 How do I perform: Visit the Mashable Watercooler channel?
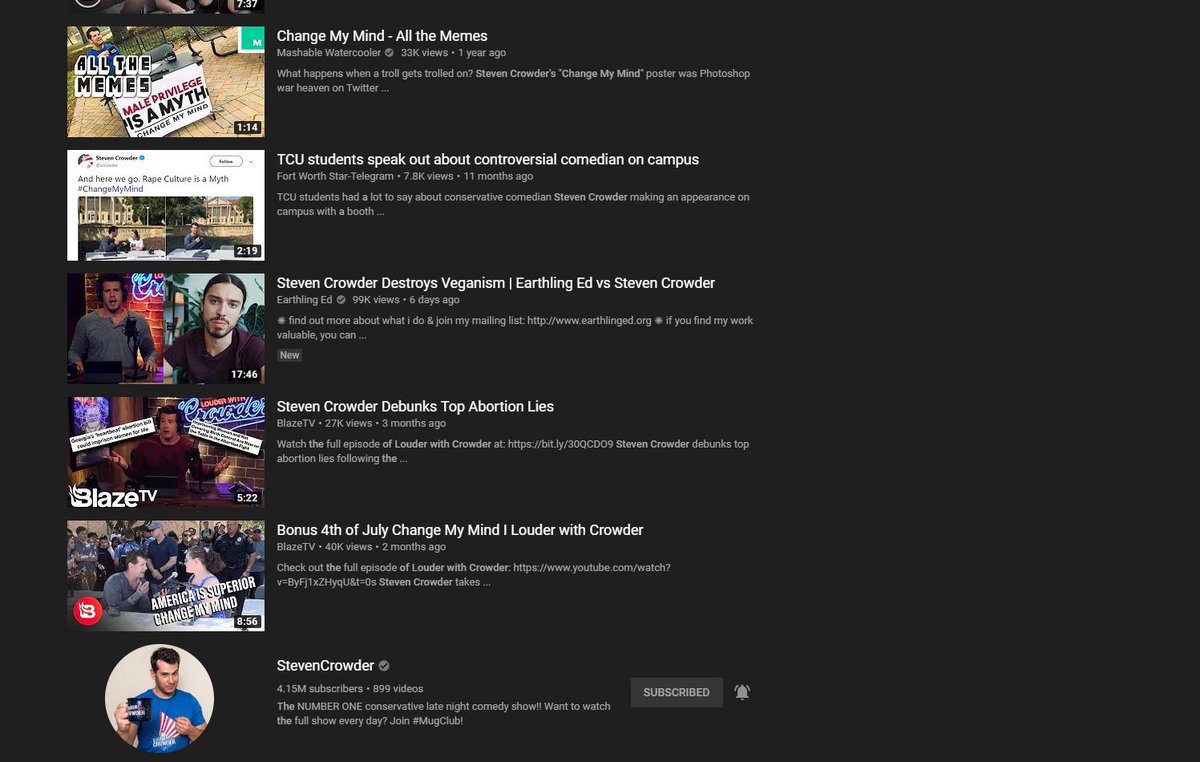(x=329, y=53)
